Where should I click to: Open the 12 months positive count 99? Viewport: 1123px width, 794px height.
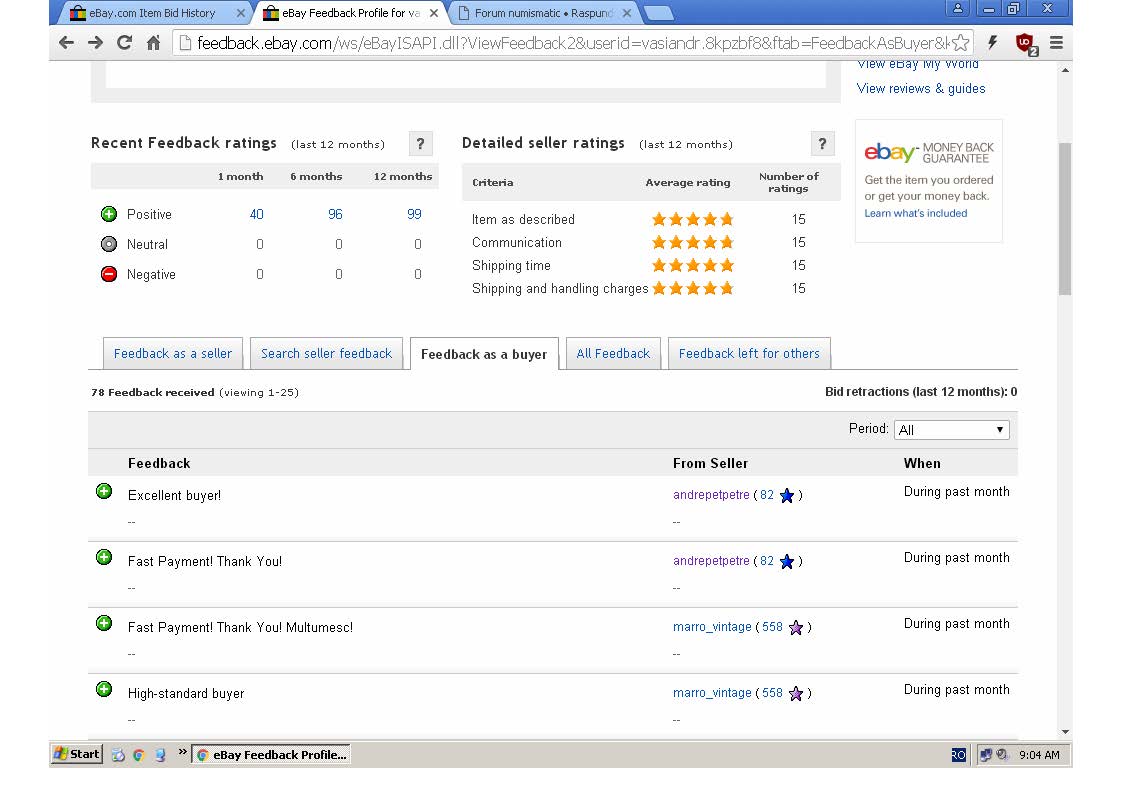click(x=414, y=215)
